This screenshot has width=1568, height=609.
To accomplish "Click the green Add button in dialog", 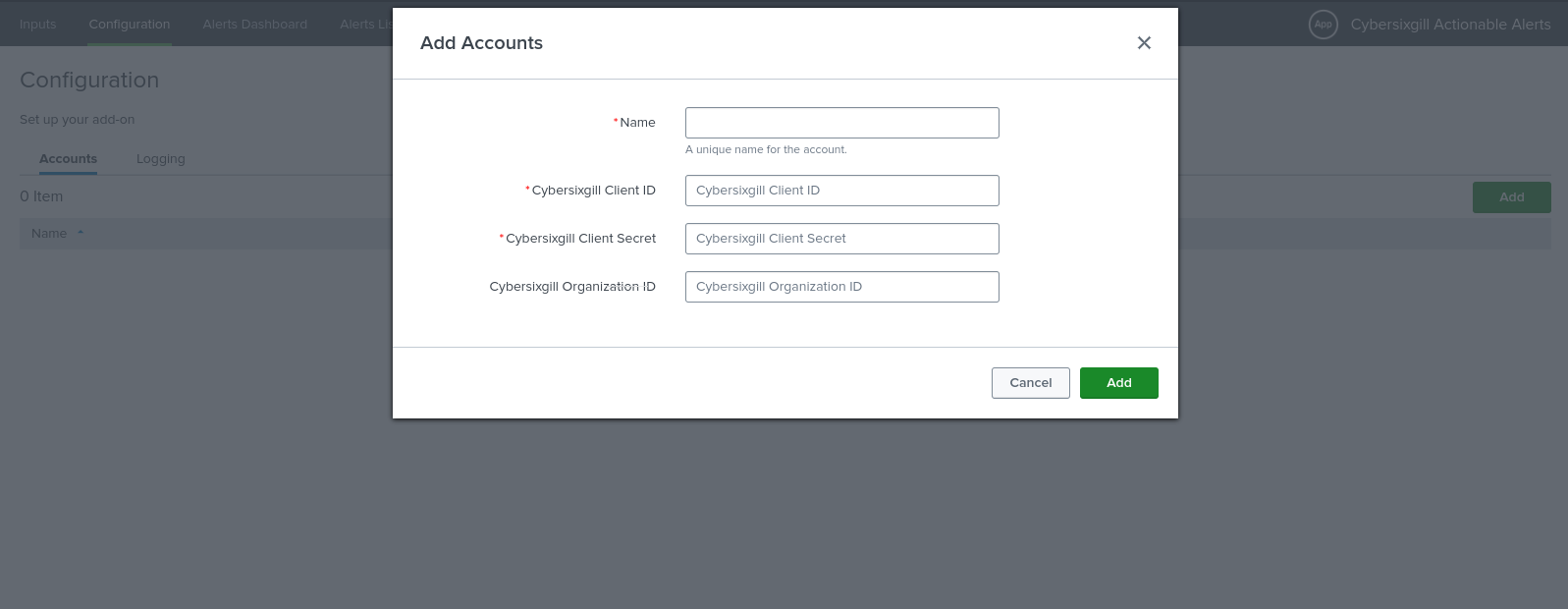I will (1119, 383).
